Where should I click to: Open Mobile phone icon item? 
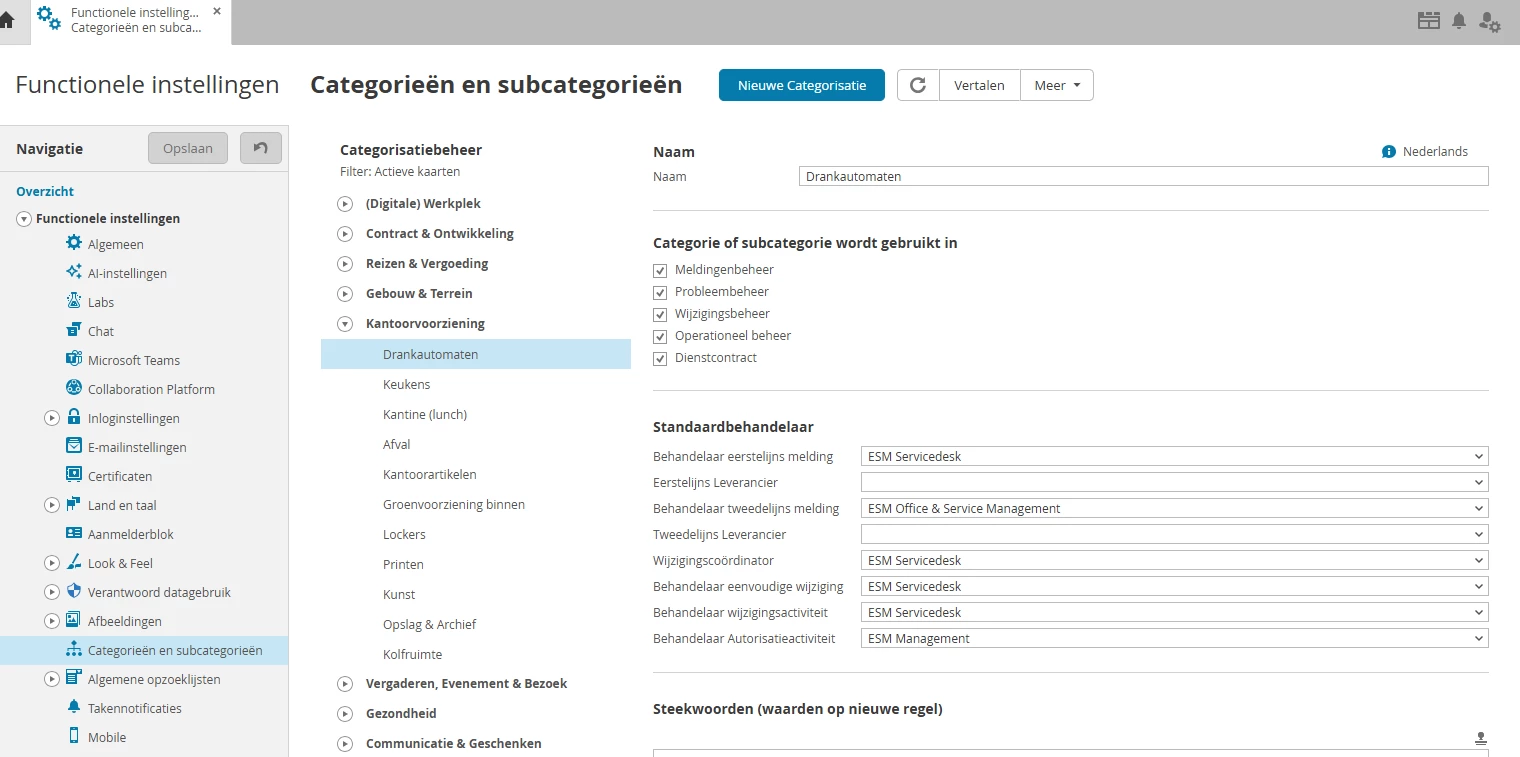tap(74, 736)
